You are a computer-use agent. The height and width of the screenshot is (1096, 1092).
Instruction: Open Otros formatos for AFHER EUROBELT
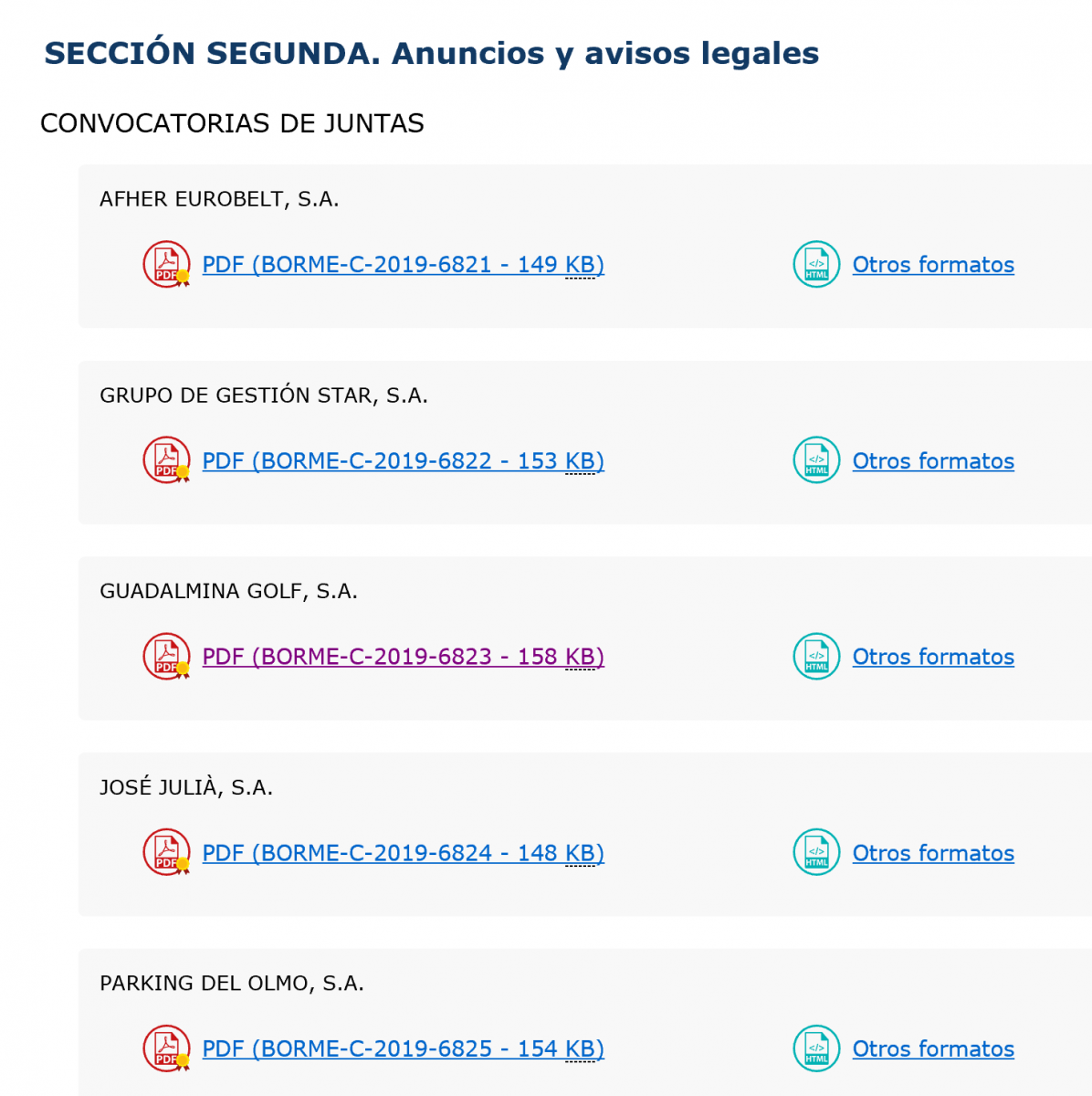pyautogui.click(x=933, y=265)
